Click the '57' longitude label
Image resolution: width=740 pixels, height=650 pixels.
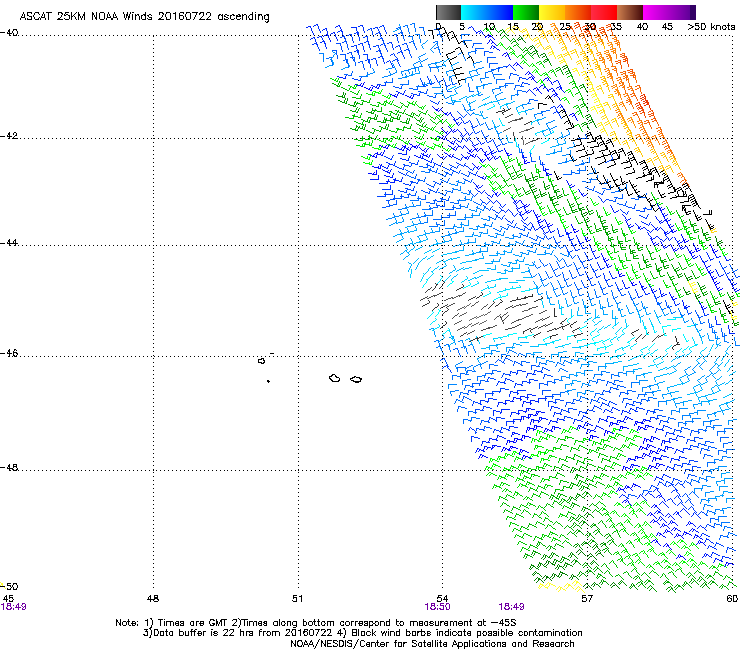pos(587,599)
